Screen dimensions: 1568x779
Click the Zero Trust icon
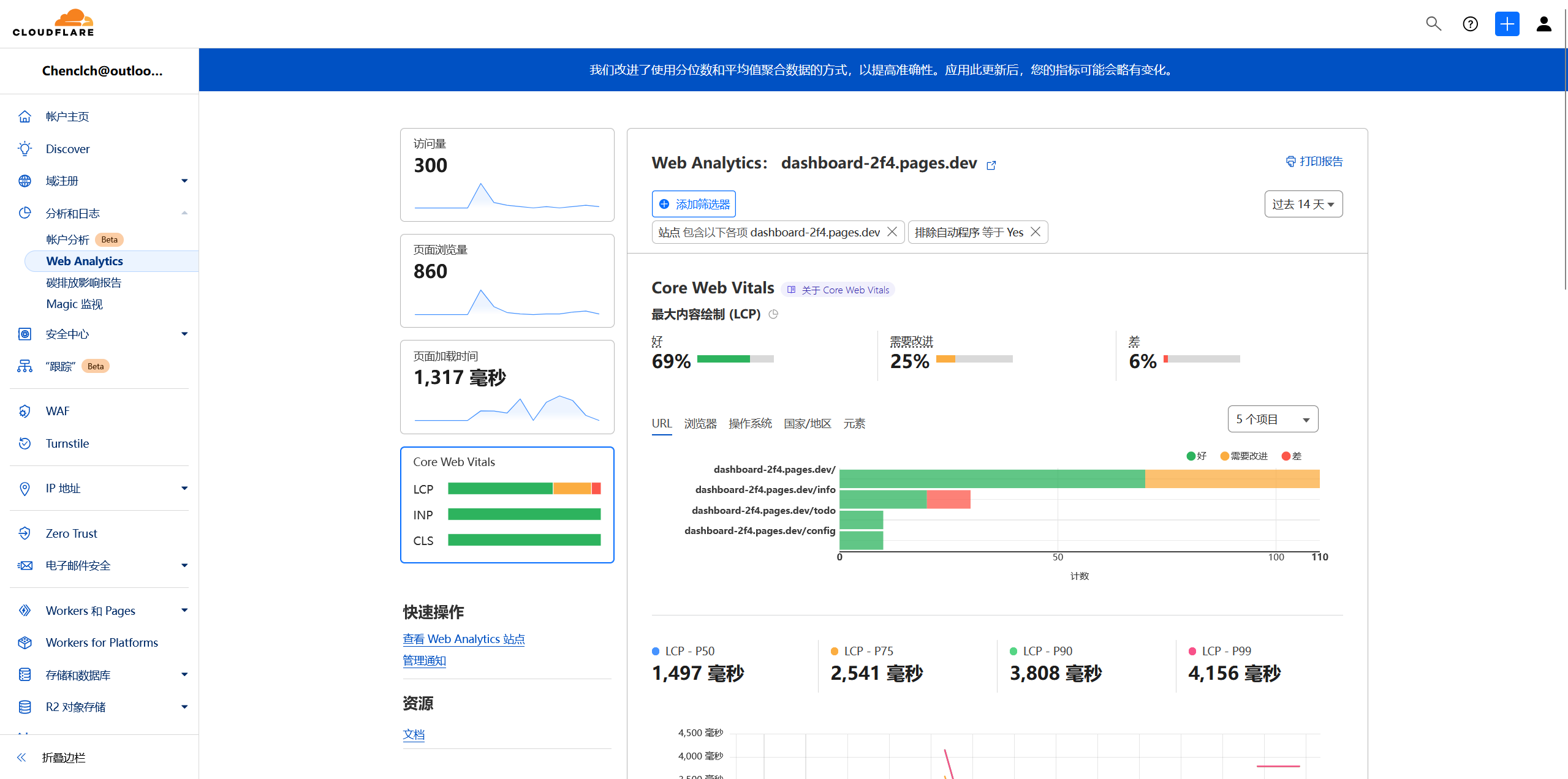[x=25, y=533]
